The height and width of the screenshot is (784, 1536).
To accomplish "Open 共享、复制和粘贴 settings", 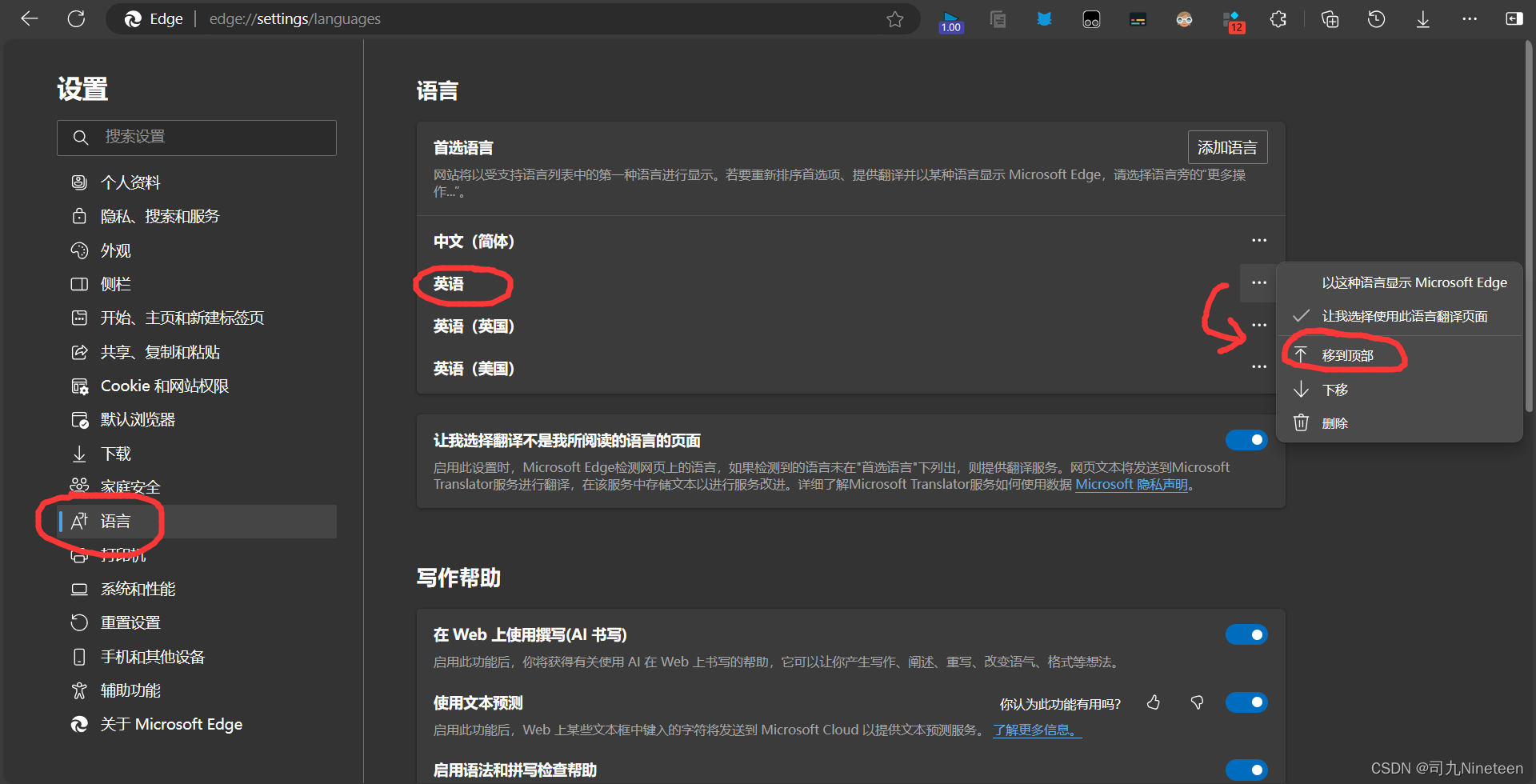I will [x=197, y=352].
